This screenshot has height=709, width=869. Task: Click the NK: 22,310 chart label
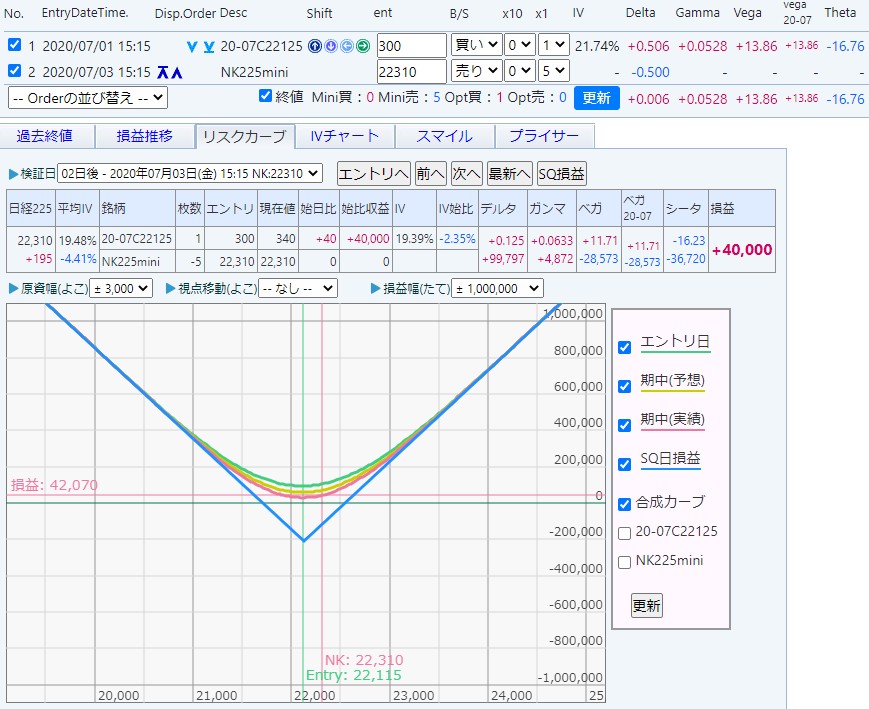[364, 660]
